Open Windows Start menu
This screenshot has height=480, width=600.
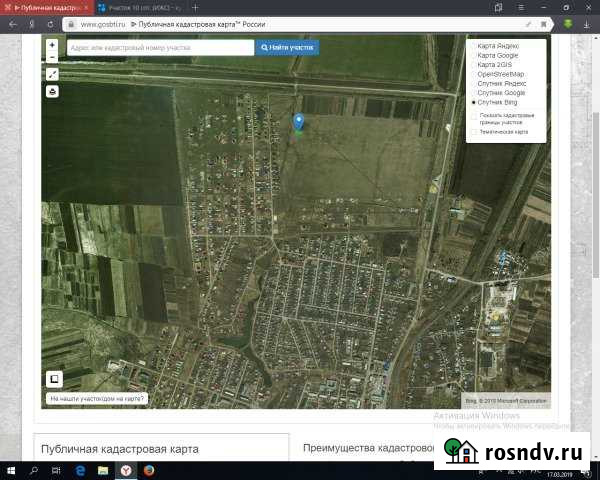pyautogui.click(x=12, y=469)
